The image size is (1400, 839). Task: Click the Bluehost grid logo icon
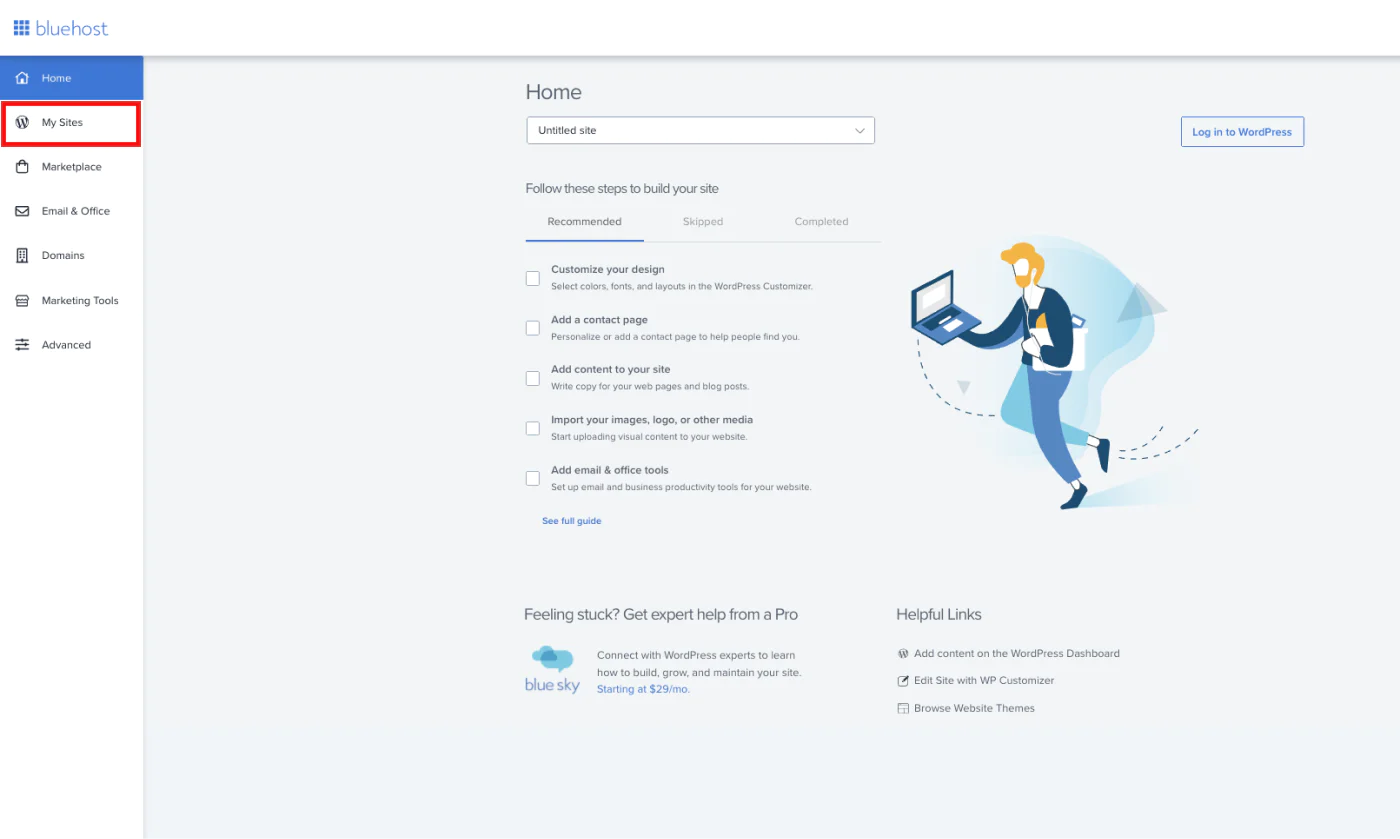pyautogui.click(x=22, y=28)
